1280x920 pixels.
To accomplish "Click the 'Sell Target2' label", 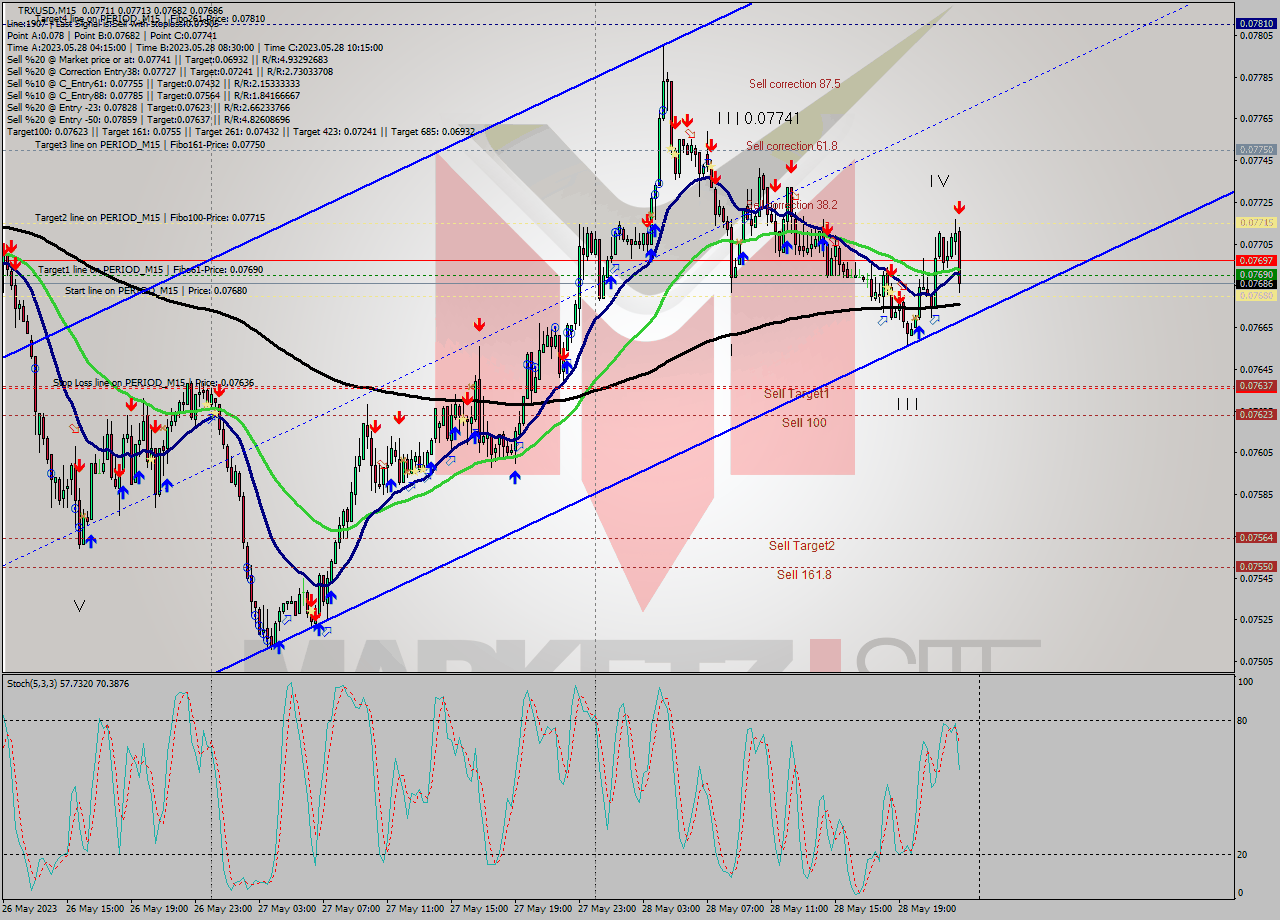I will pyautogui.click(x=802, y=546).
